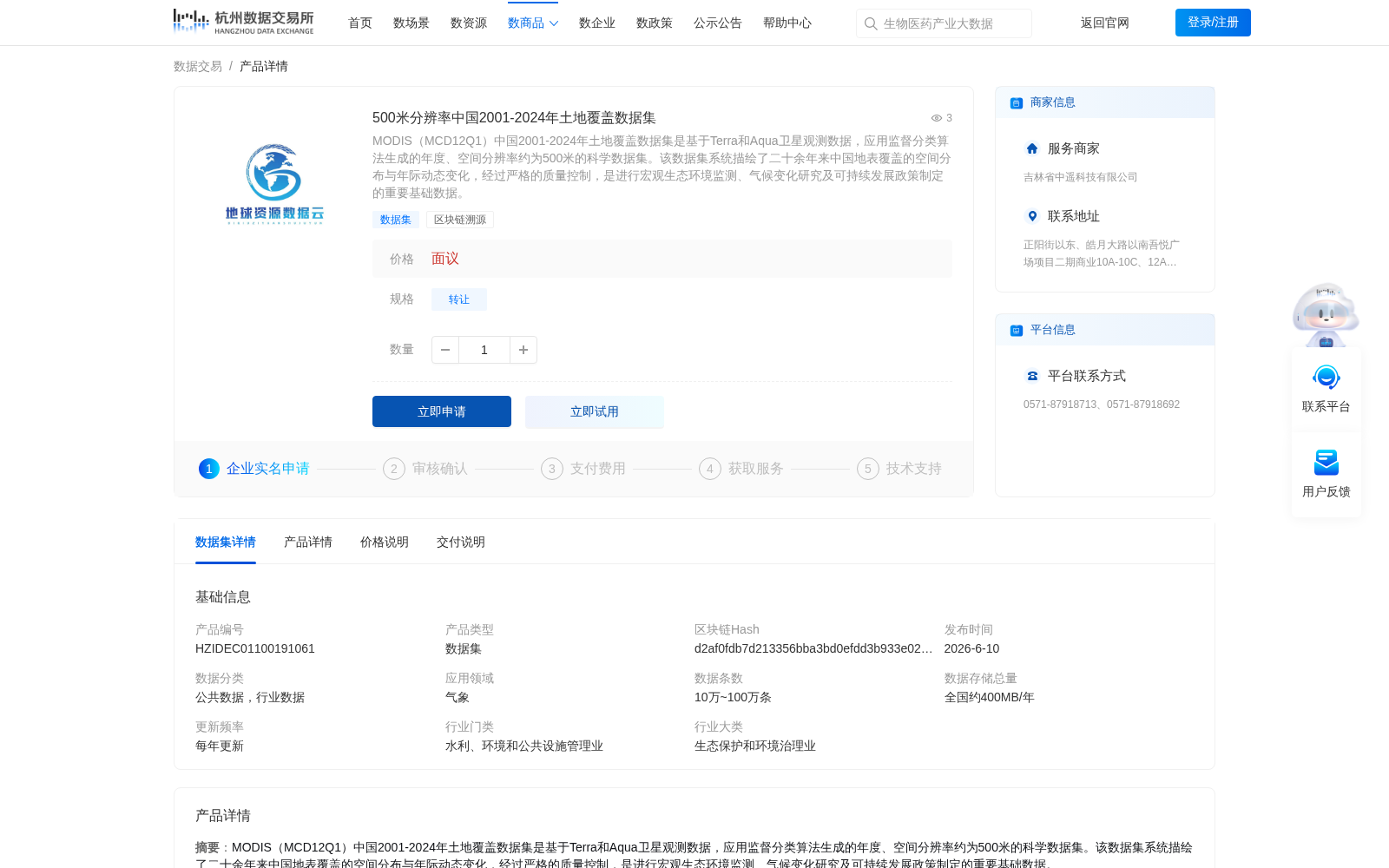Click the product number HZIDEC01100191061
1389x868 pixels.
255,648
